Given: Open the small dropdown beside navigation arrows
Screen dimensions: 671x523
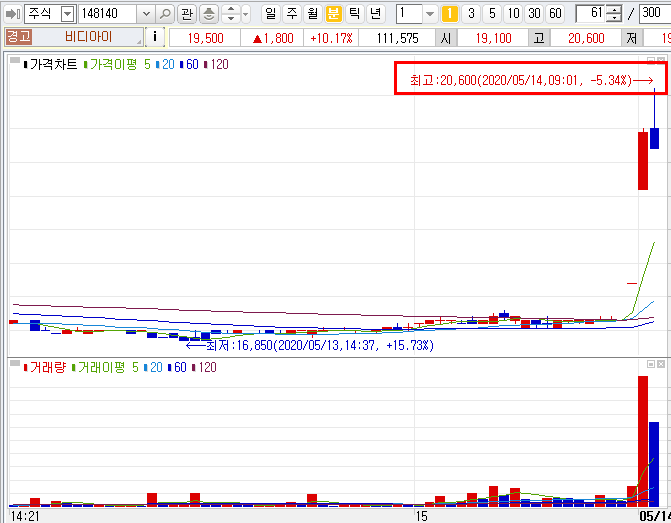Looking at the screenshot, I should (x=246, y=14).
